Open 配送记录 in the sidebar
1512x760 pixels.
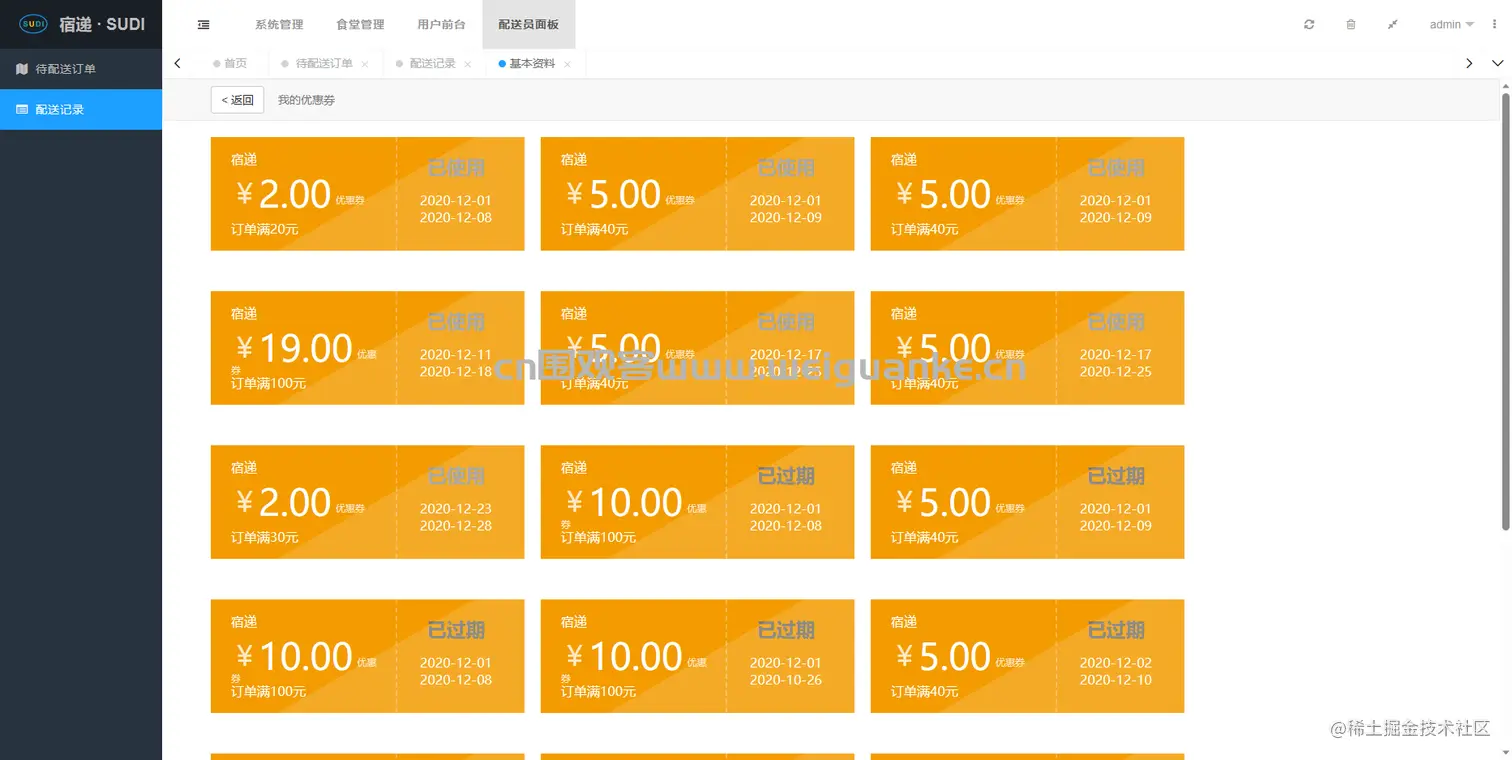81,109
